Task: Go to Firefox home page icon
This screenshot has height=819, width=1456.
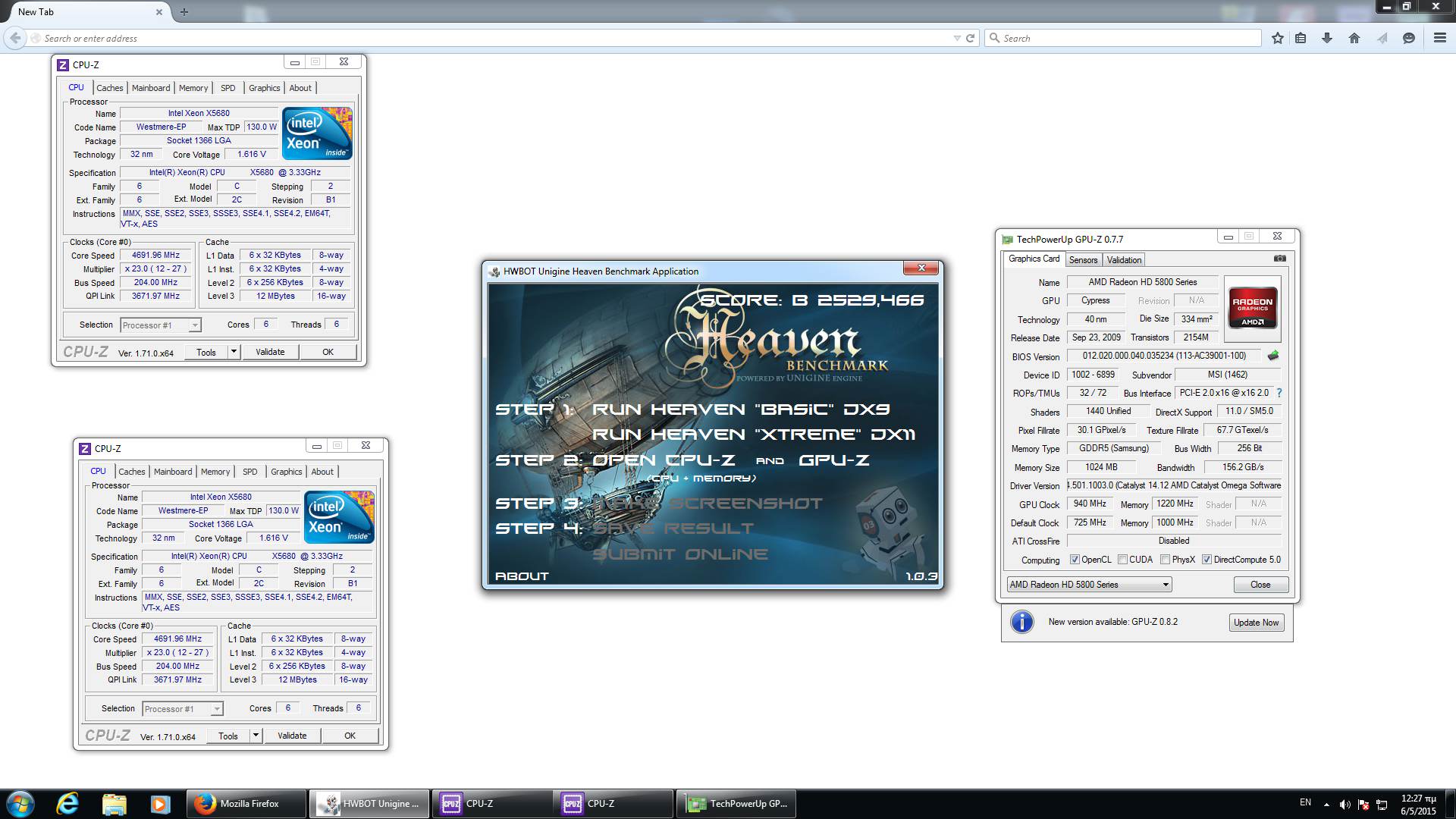Action: pyautogui.click(x=1354, y=38)
